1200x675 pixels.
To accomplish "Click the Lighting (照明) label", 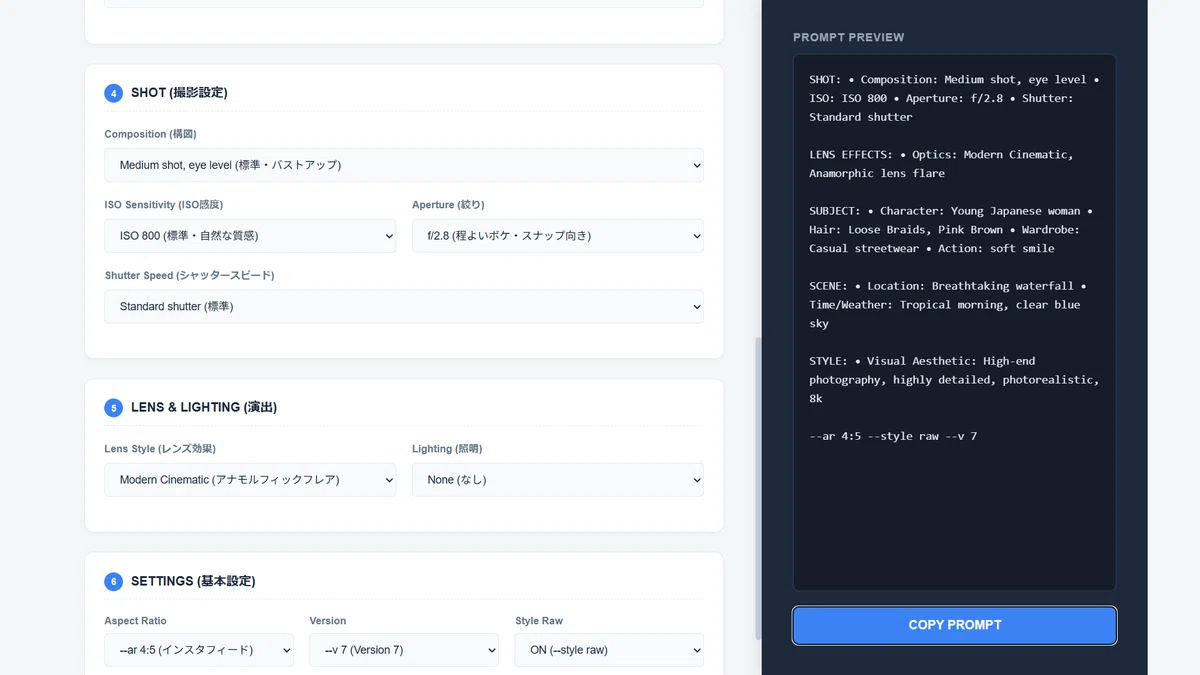I will click(447, 449).
